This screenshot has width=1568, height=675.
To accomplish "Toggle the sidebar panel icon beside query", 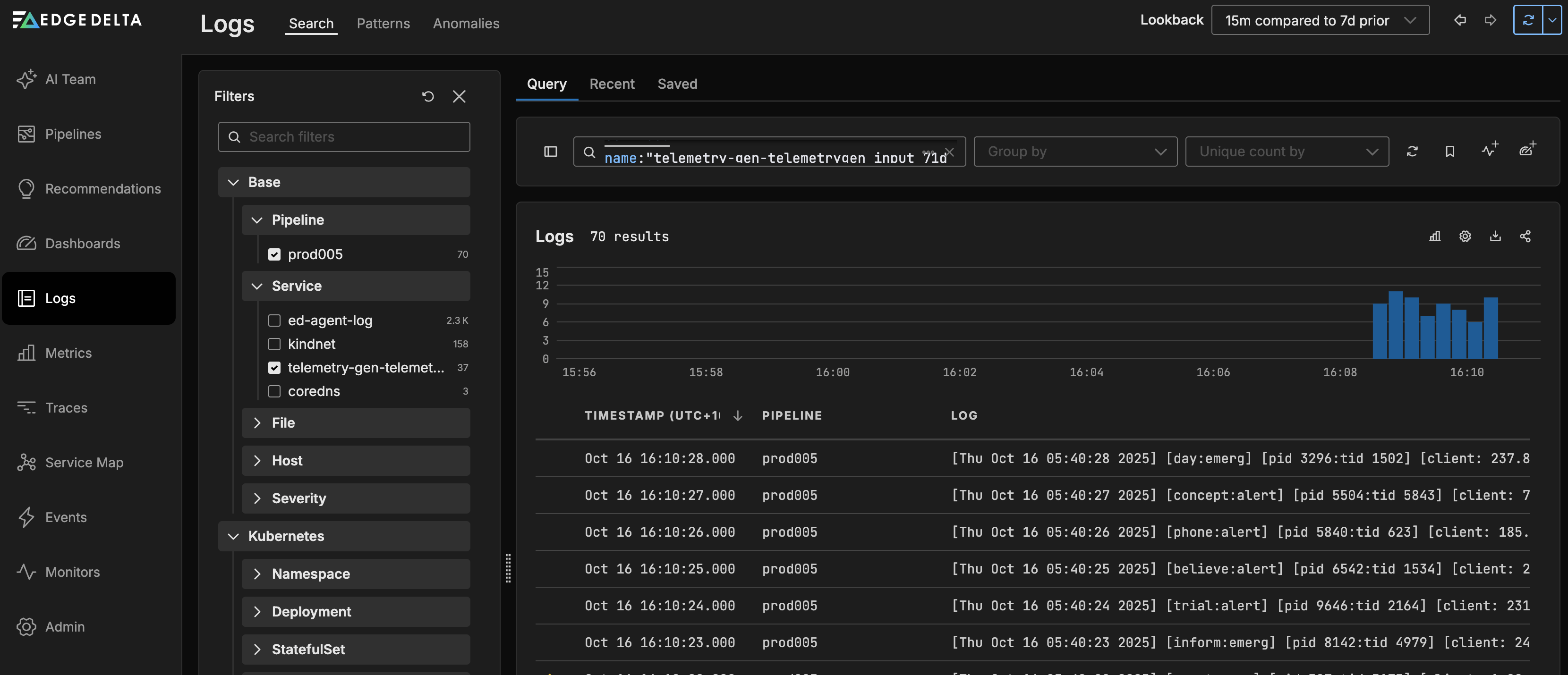I will (550, 152).
